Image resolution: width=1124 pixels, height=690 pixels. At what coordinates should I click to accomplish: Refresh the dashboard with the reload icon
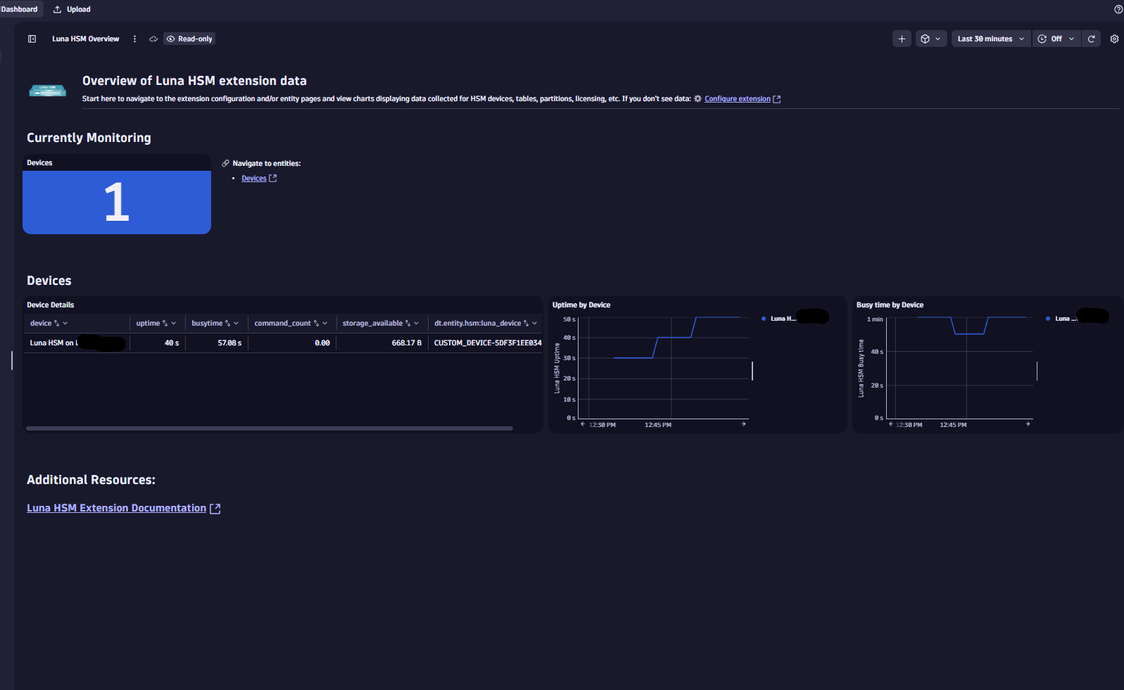pyautogui.click(x=1091, y=39)
